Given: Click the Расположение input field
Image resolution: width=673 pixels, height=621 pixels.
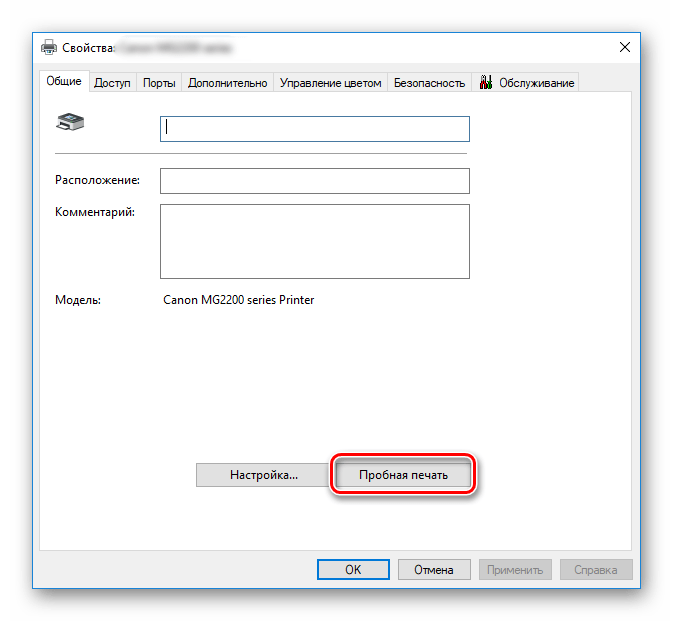Looking at the screenshot, I should click(315, 181).
